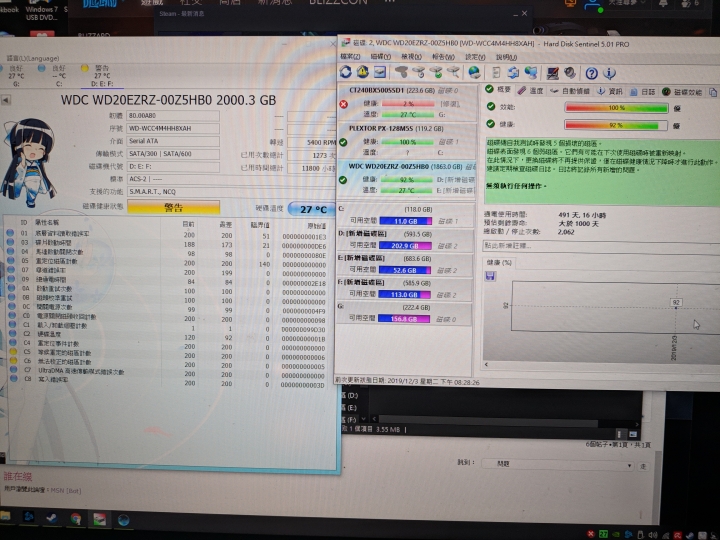The image size is (720, 540).
Task: Click the round speaker-like toolbar icon
Action: [x=570, y=73]
